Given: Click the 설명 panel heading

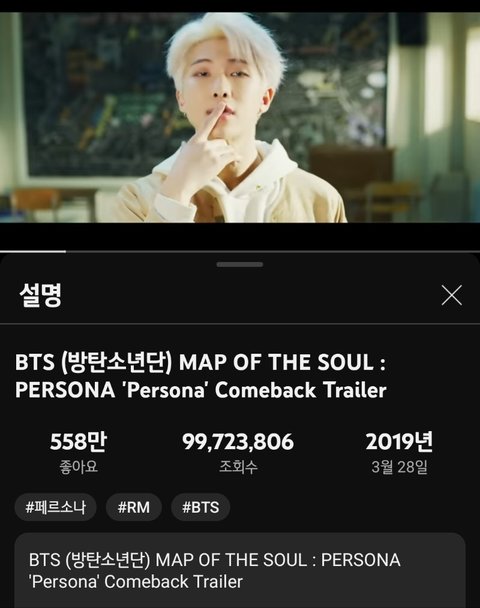Looking at the screenshot, I should [x=41, y=295].
